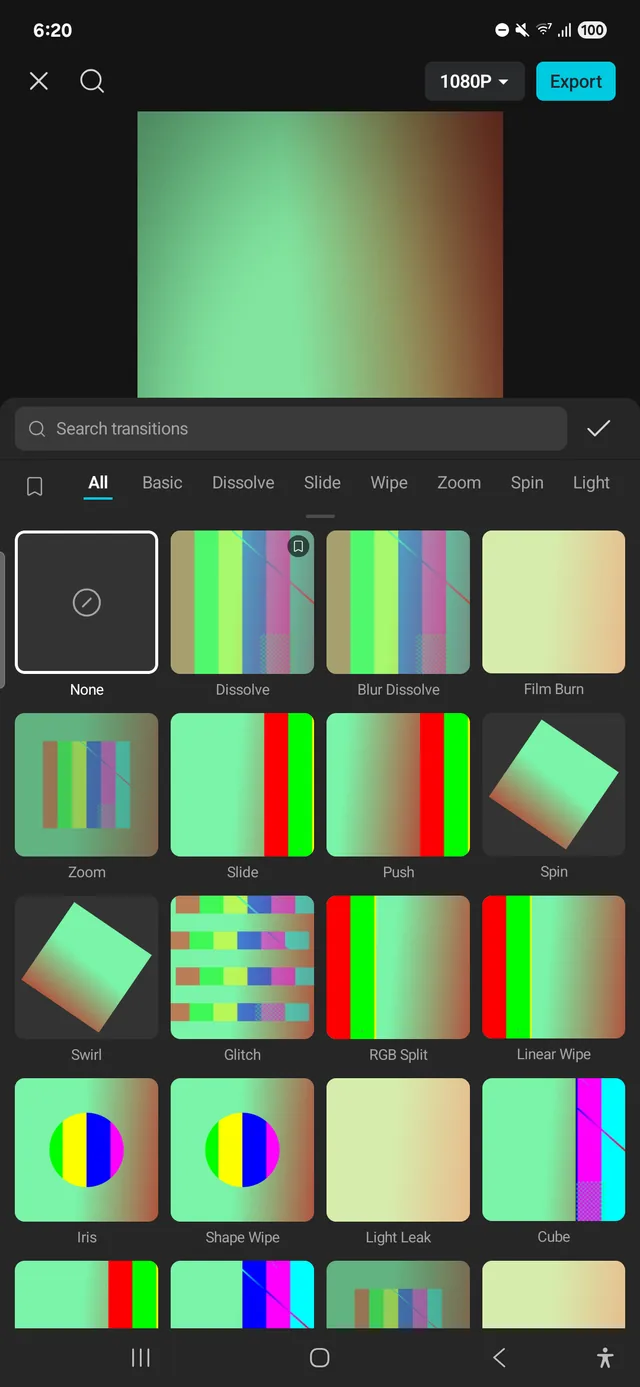Select the Dissolve transition thumbnail

[242, 602]
